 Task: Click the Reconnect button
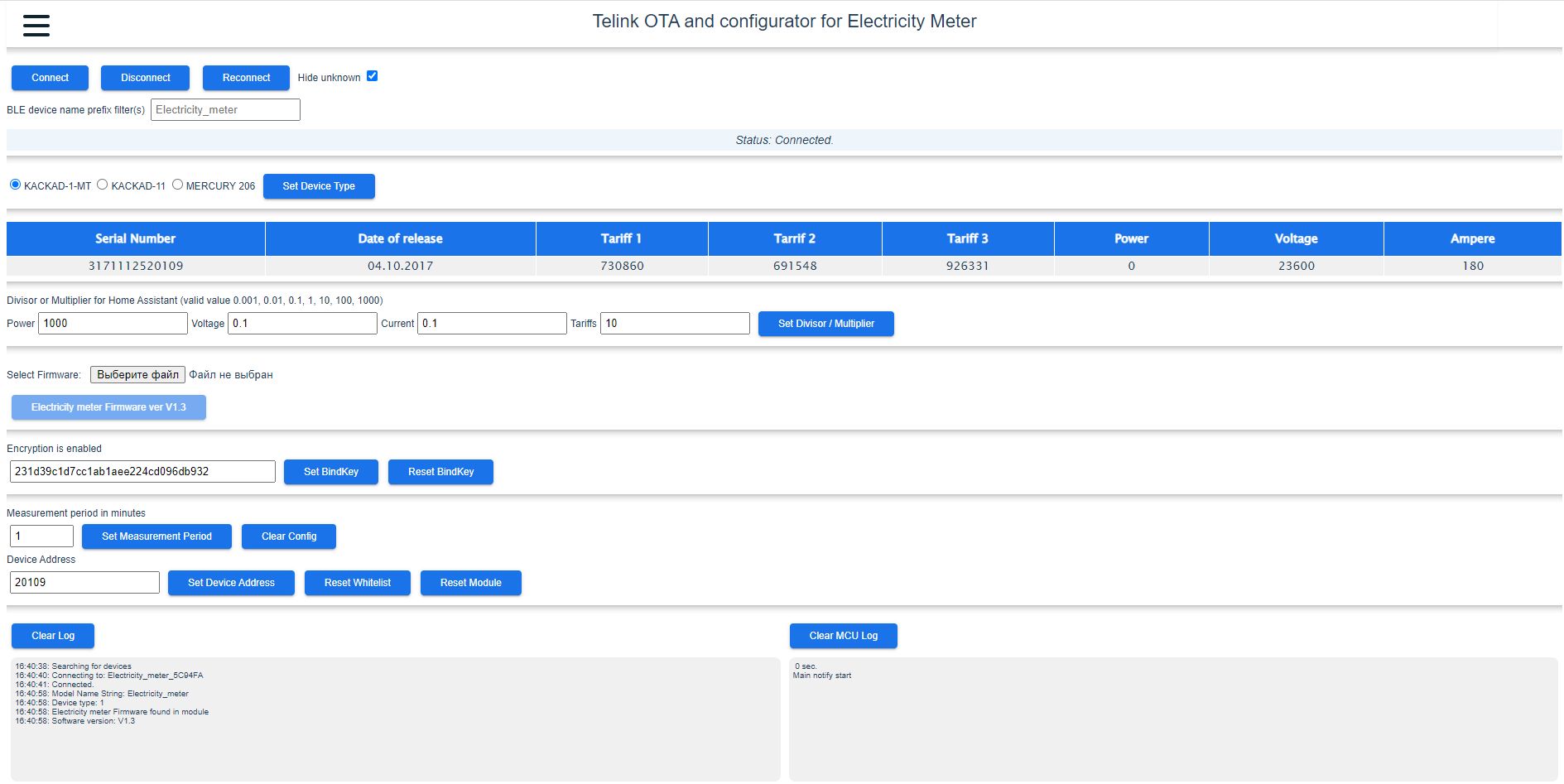246,78
